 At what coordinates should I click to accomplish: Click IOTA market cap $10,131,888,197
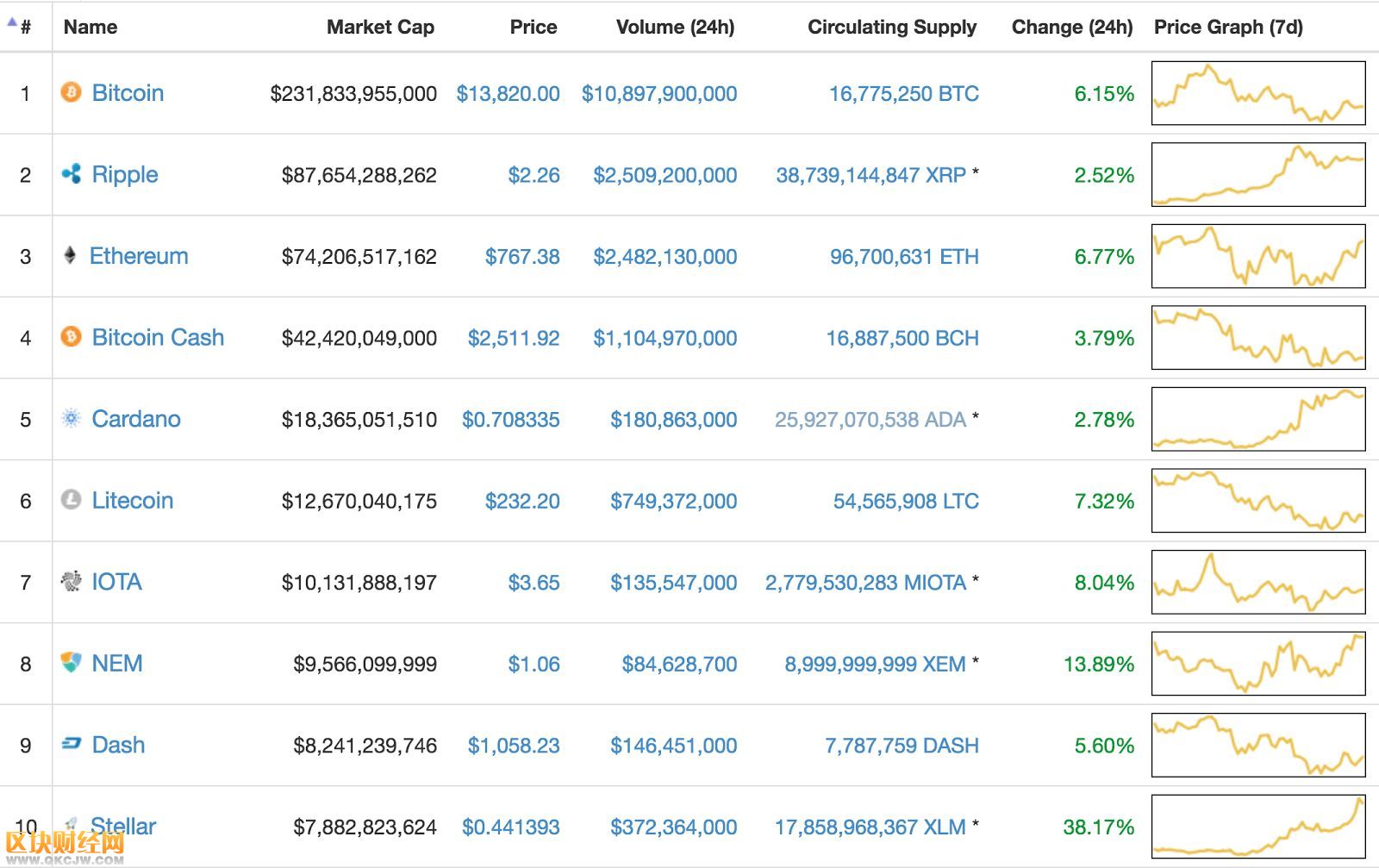point(359,583)
